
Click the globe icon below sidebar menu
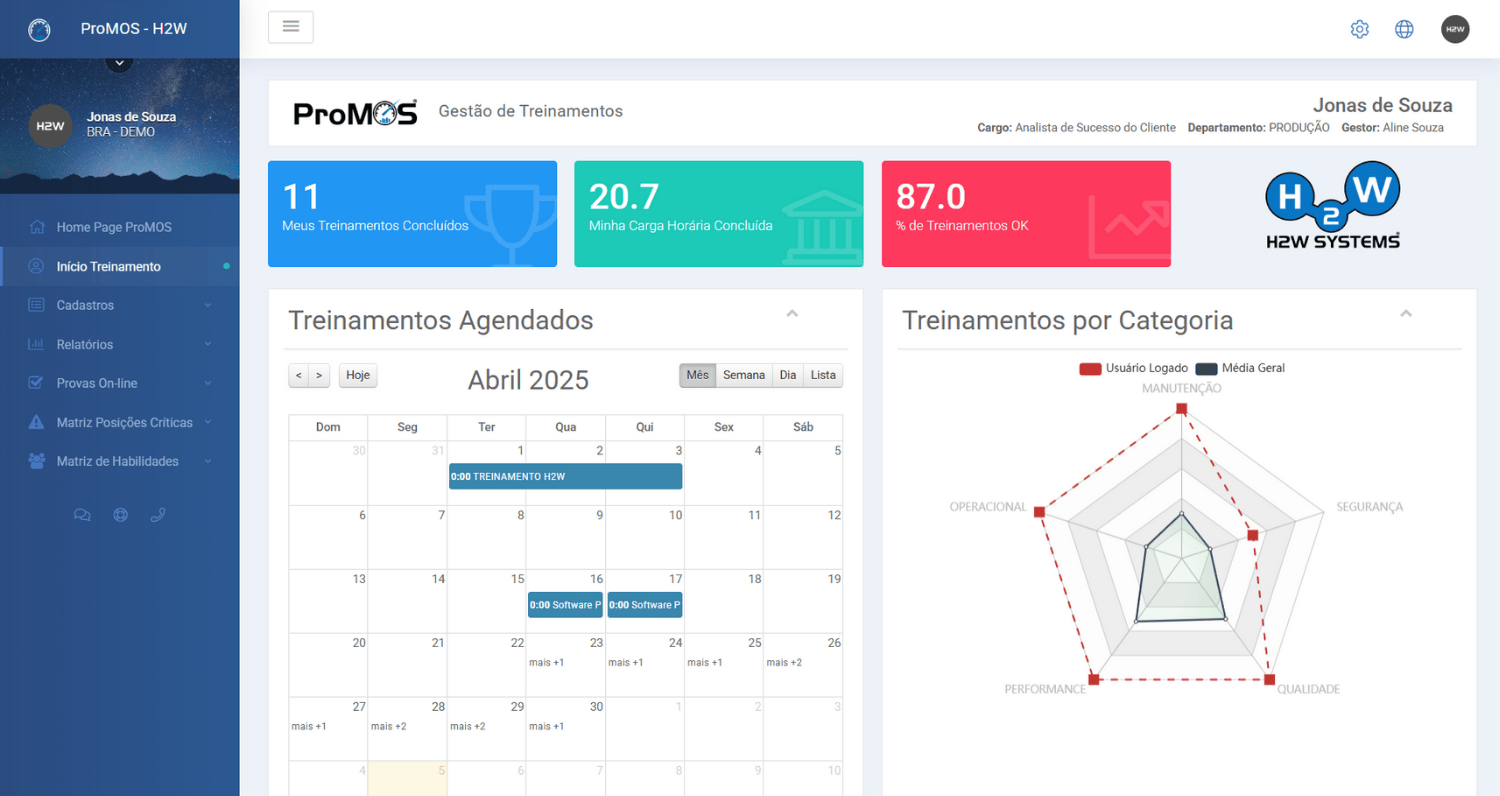pyautogui.click(x=121, y=516)
